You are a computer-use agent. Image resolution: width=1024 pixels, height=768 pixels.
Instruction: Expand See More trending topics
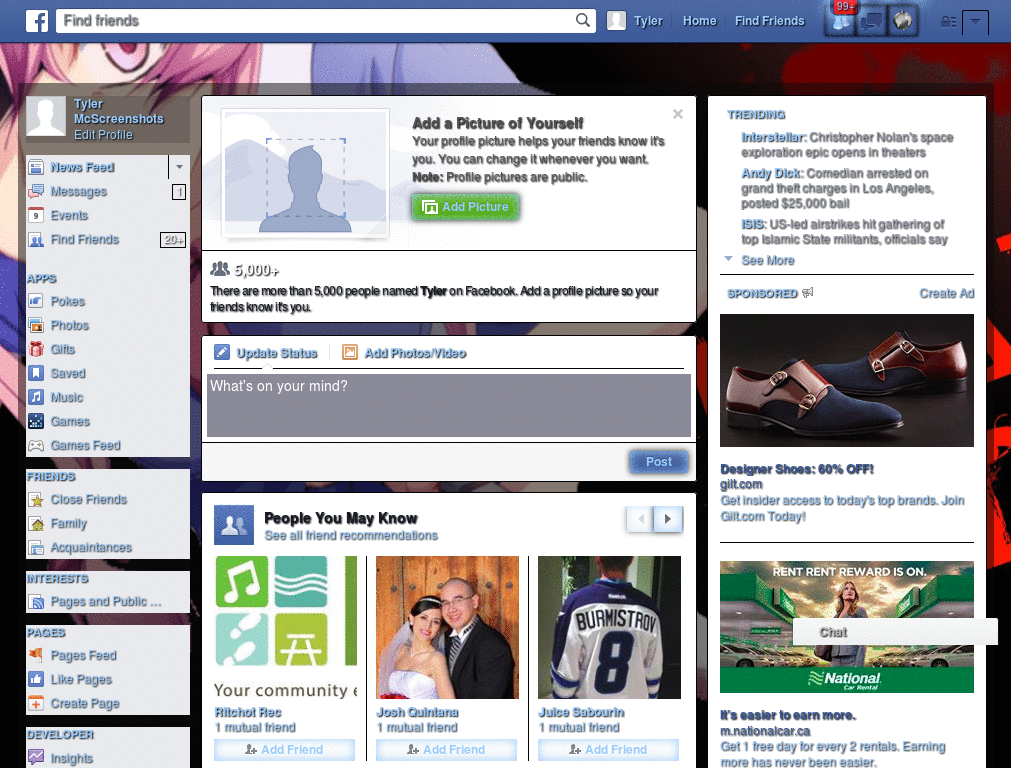click(x=767, y=261)
